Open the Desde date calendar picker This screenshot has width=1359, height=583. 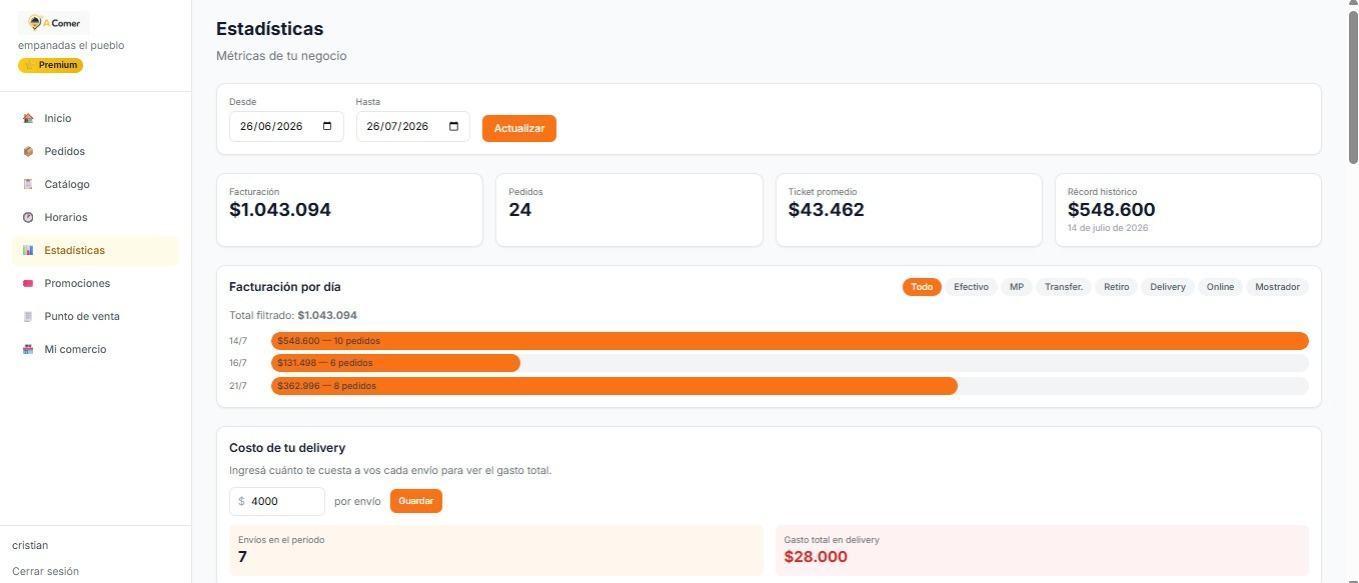pos(327,127)
